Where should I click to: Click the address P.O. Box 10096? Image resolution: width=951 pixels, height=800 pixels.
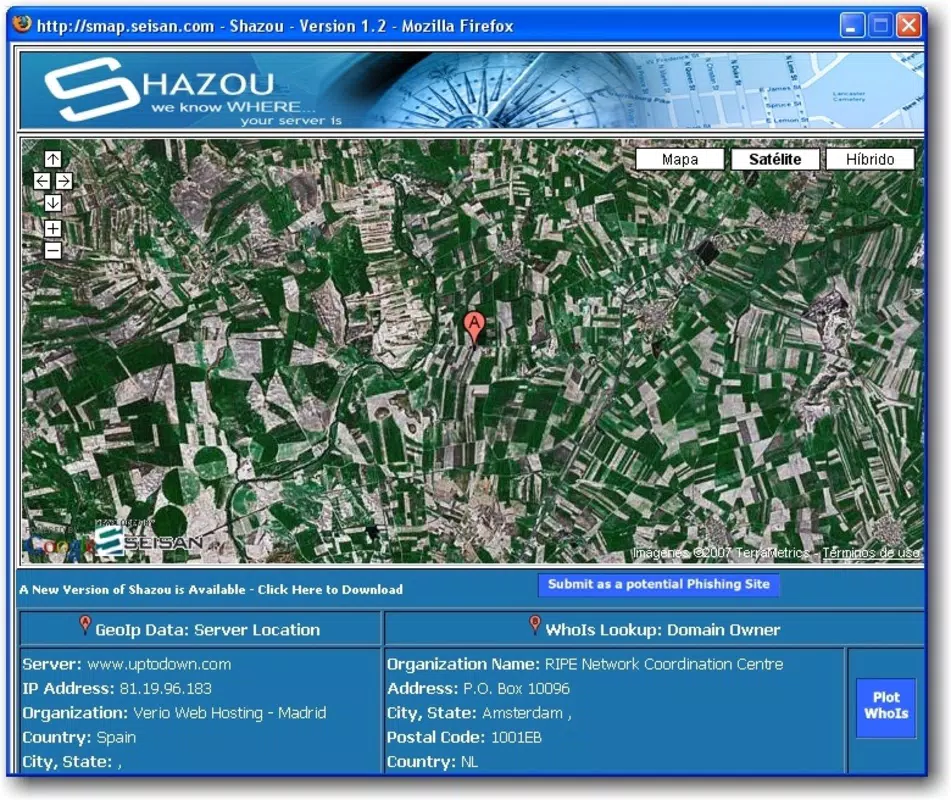click(516, 688)
